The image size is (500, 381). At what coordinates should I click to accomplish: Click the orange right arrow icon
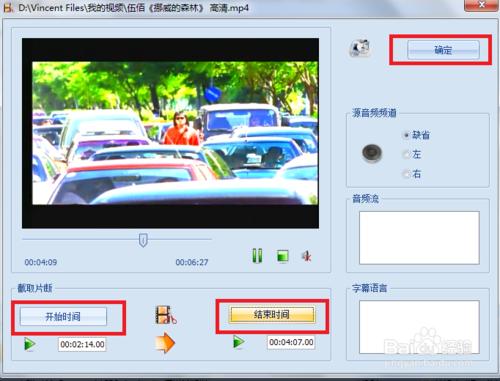[x=165, y=343]
